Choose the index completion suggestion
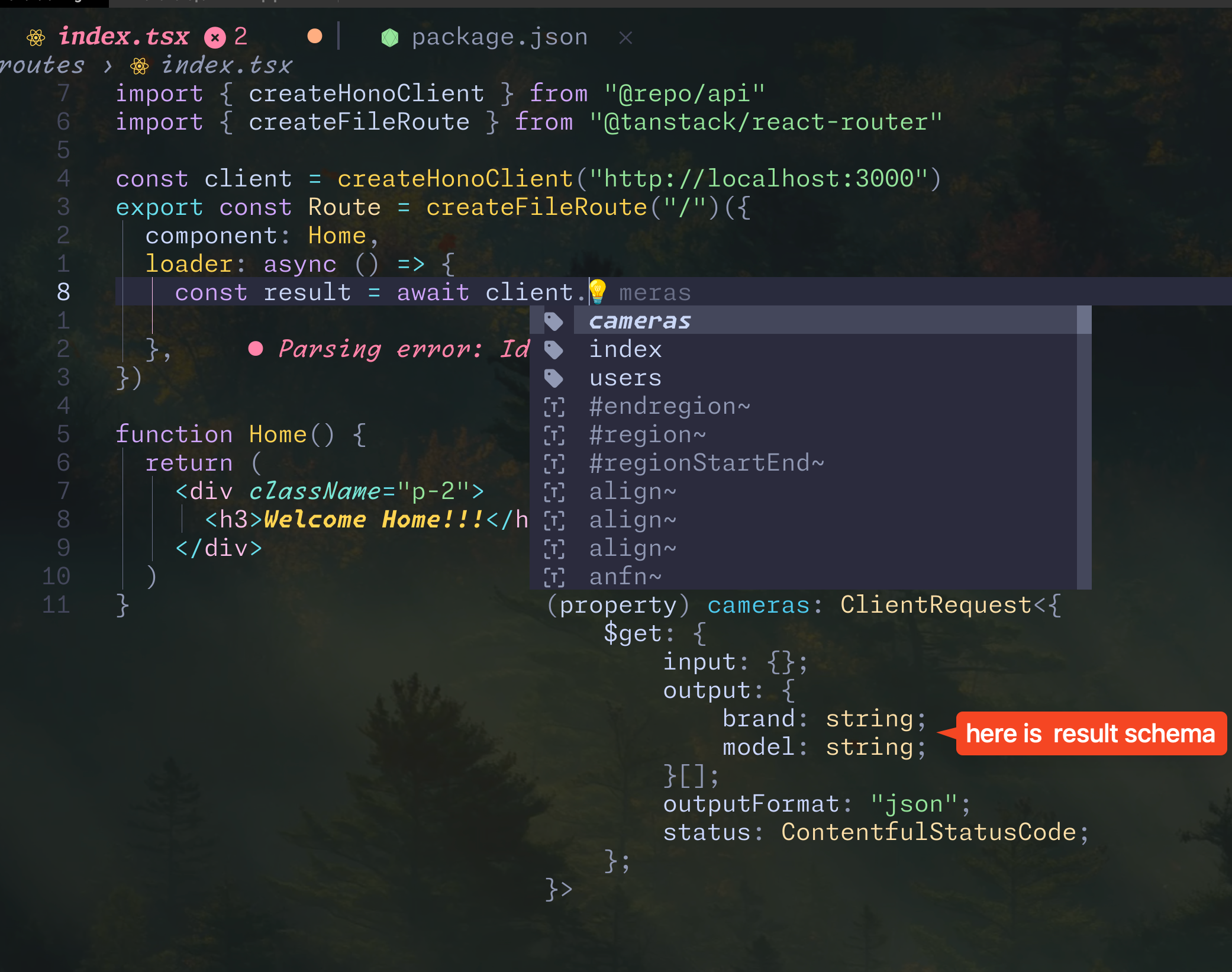This screenshot has width=1232, height=972. 625,349
